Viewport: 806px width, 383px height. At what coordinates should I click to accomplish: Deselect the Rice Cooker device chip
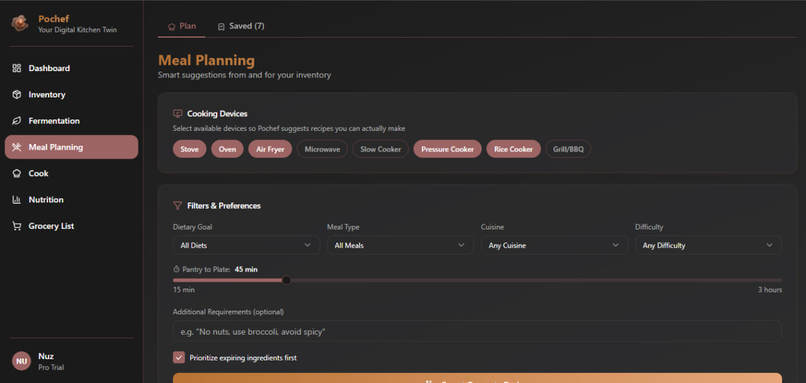click(514, 149)
